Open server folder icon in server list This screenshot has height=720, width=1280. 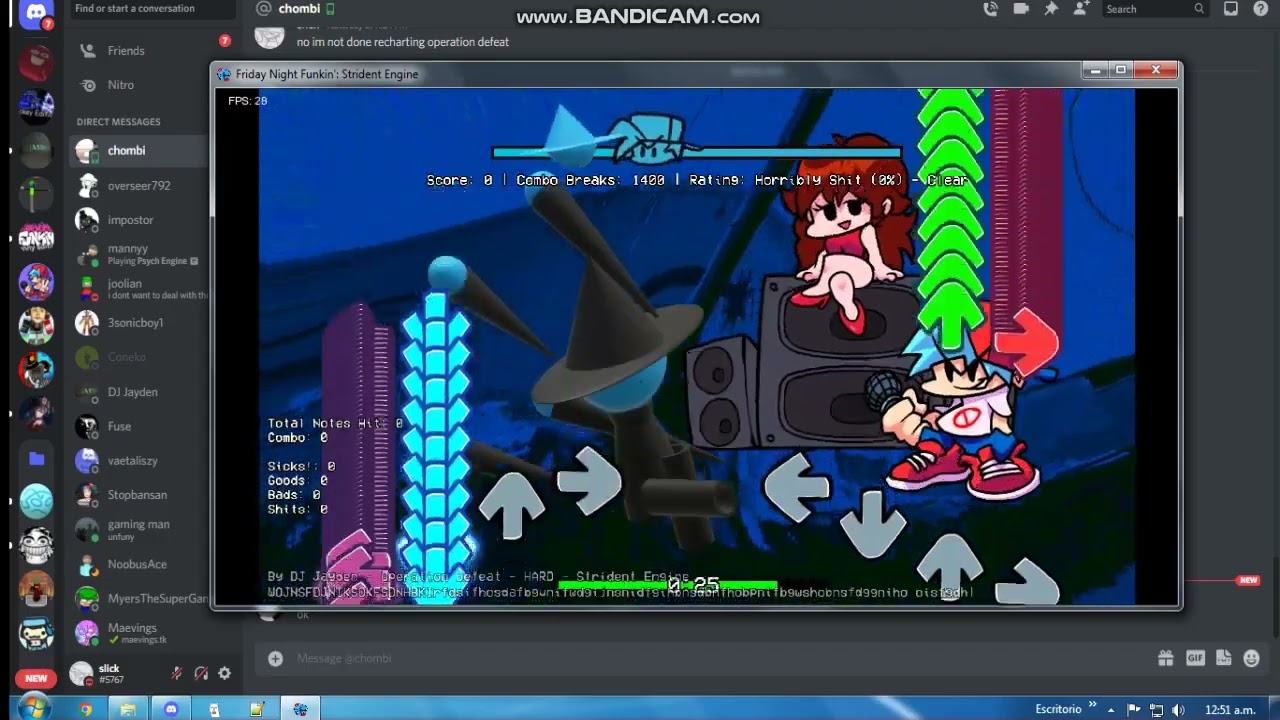[36, 459]
